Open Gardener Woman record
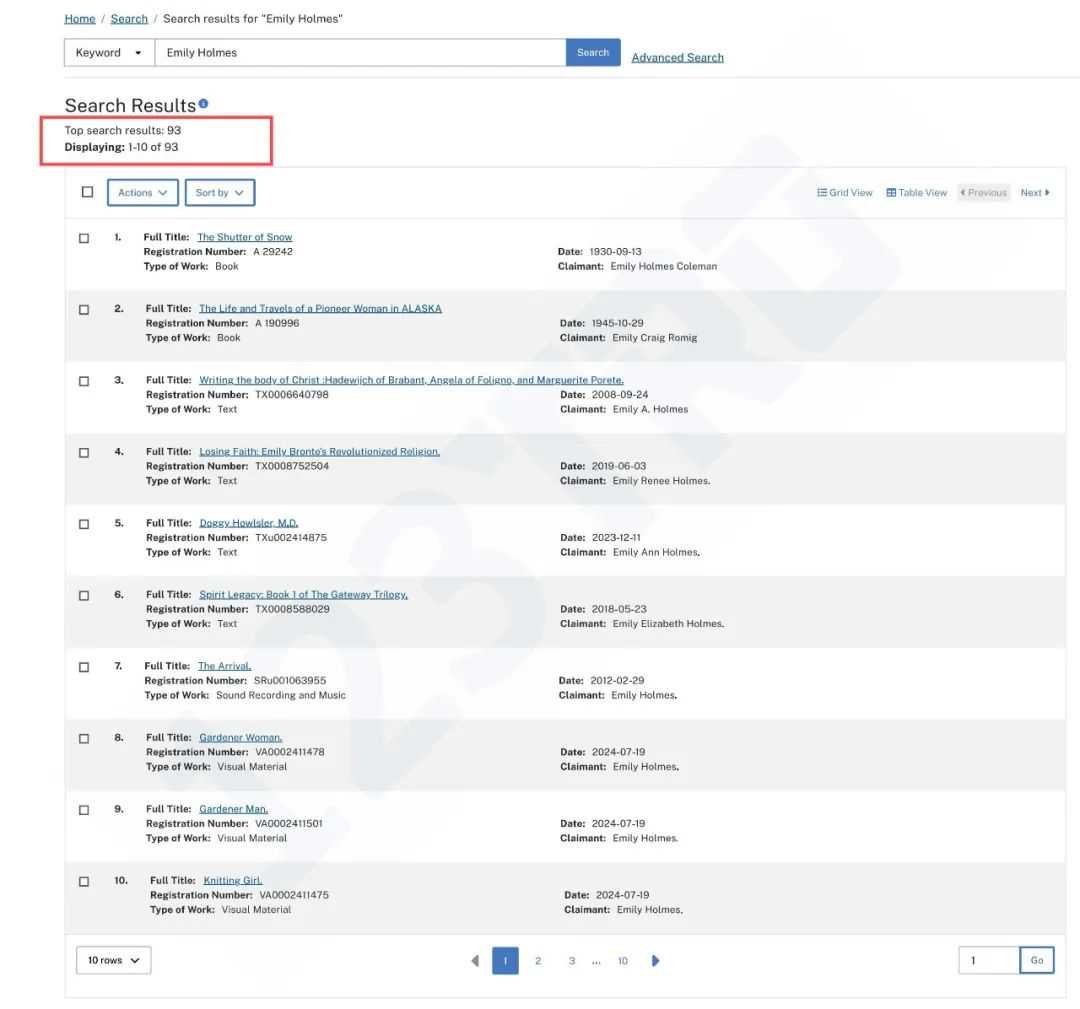Image resolution: width=1080 pixels, height=1009 pixels. click(241, 738)
